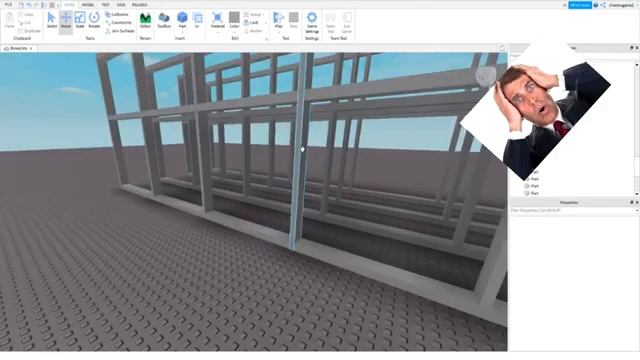Image resolution: width=640 pixels, height=360 pixels.
Task: Cut the selection
Action: [24, 22]
